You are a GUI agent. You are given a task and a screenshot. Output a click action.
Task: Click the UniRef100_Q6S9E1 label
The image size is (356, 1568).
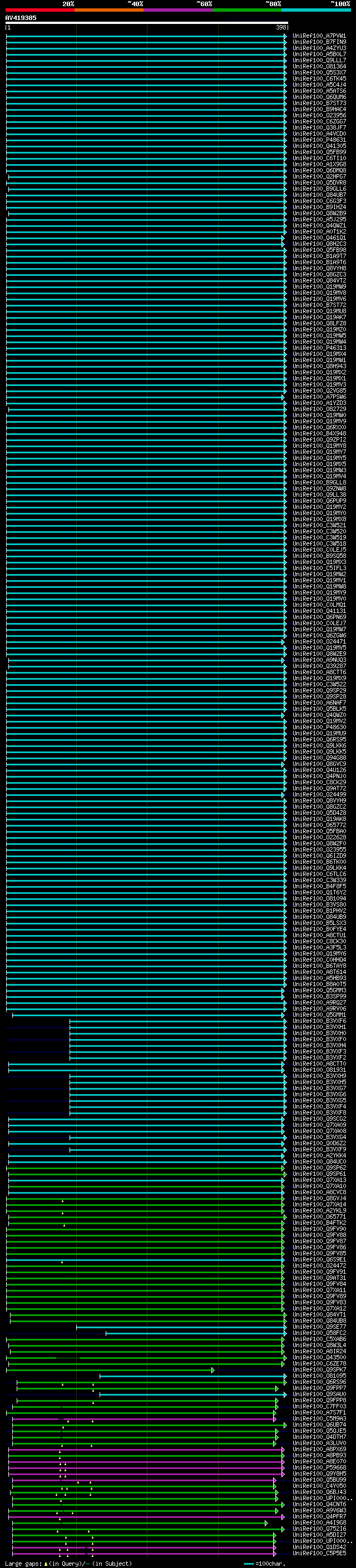(319, 1259)
